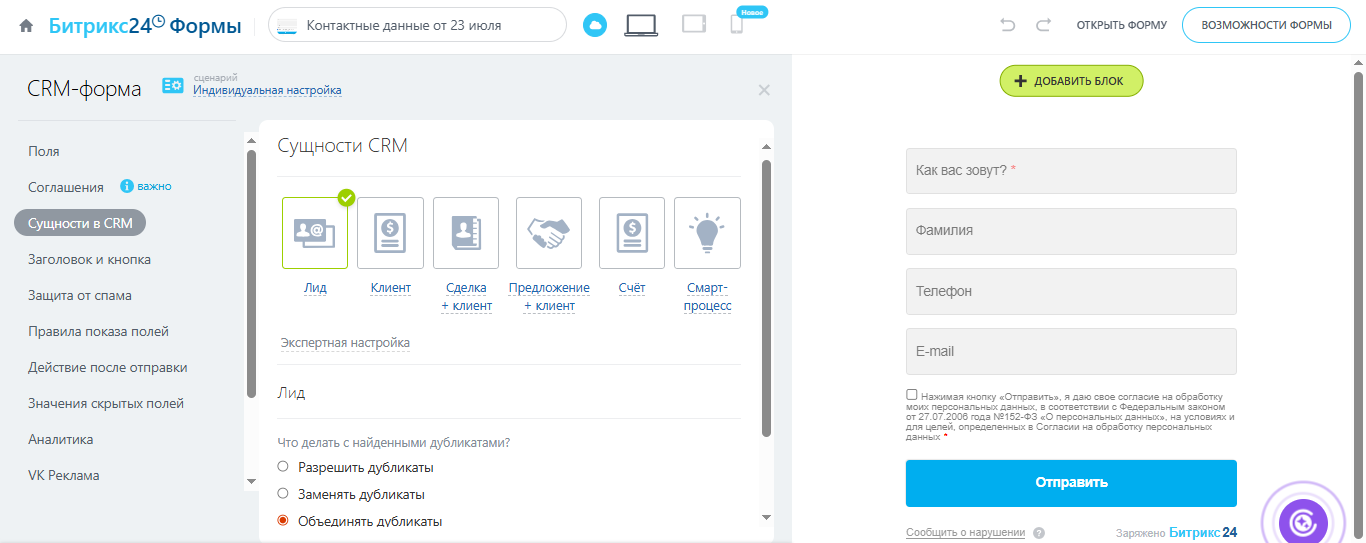The width and height of the screenshot is (1366, 543).
Task: Open the Аналитика section
Action: click(x=61, y=439)
